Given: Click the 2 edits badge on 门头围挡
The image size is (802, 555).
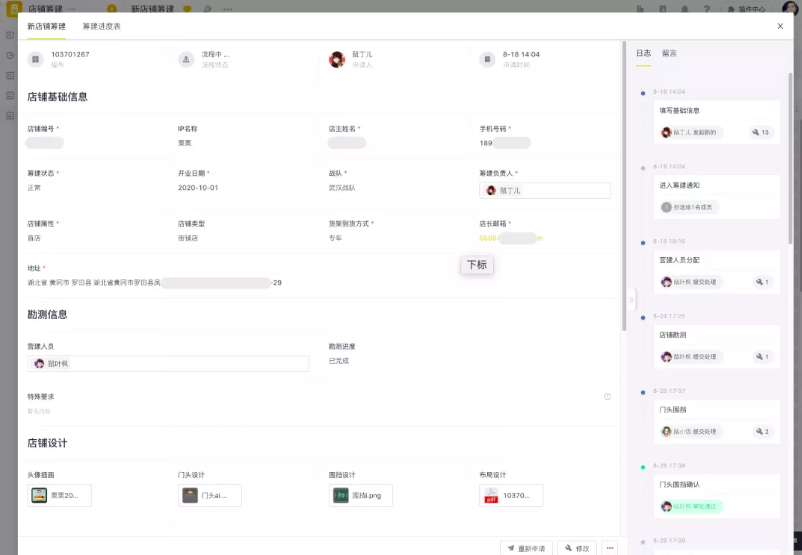Looking at the screenshot, I should 762,431.
